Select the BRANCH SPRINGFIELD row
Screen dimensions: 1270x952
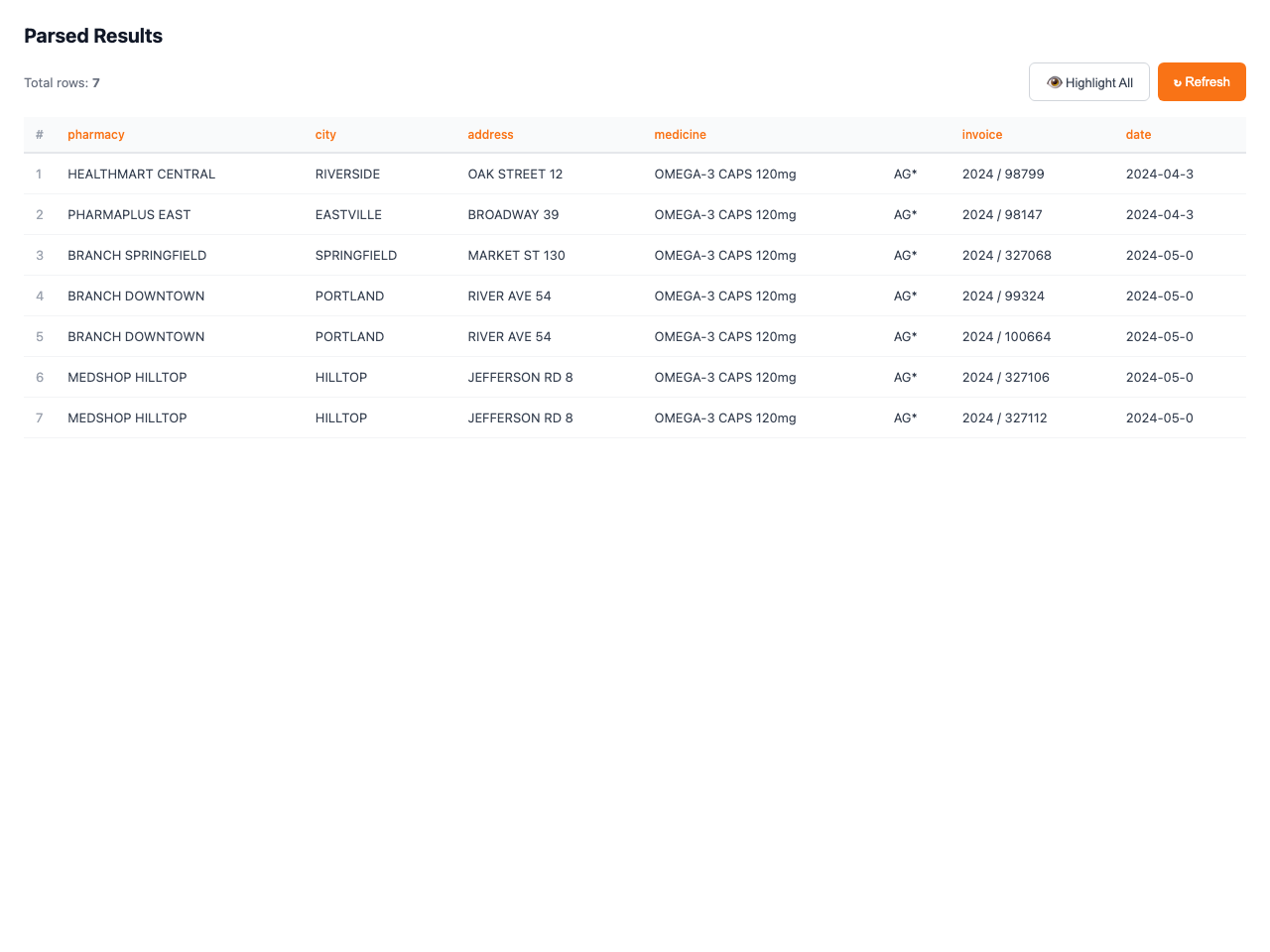(x=137, y=255)
